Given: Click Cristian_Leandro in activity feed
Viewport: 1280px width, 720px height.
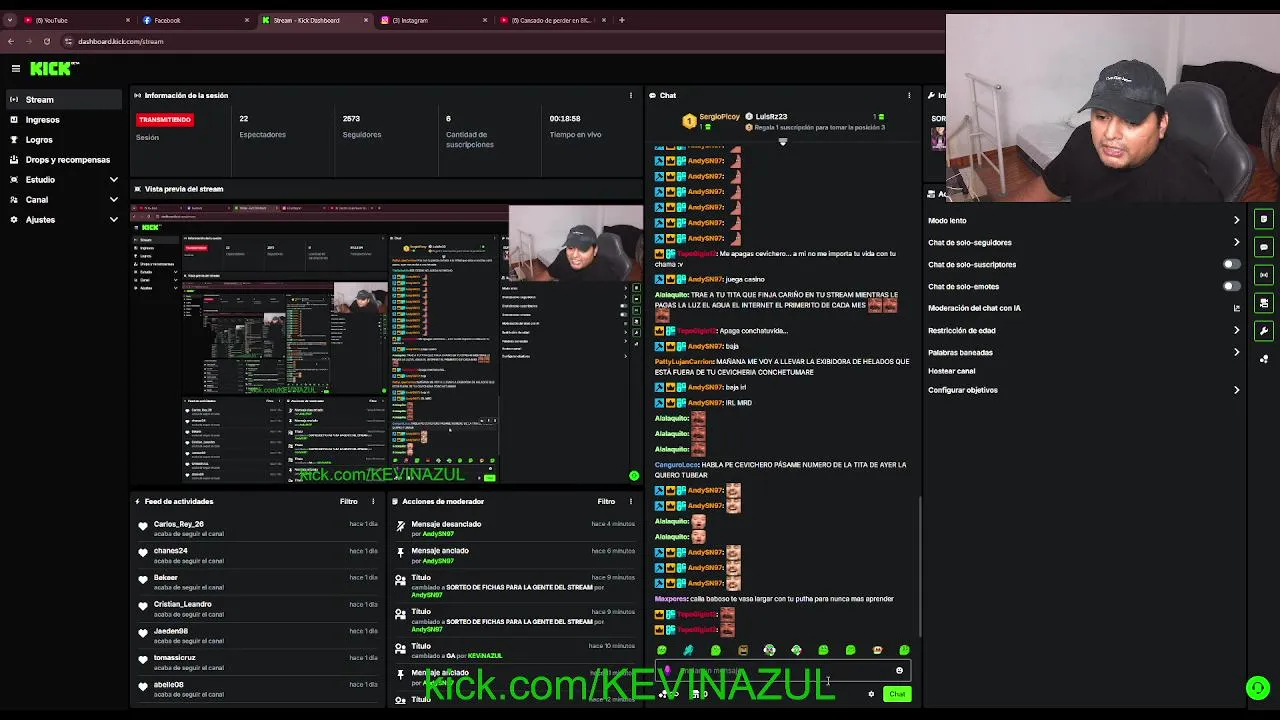Looking at the screenshot, I should [x=183, y=604].
